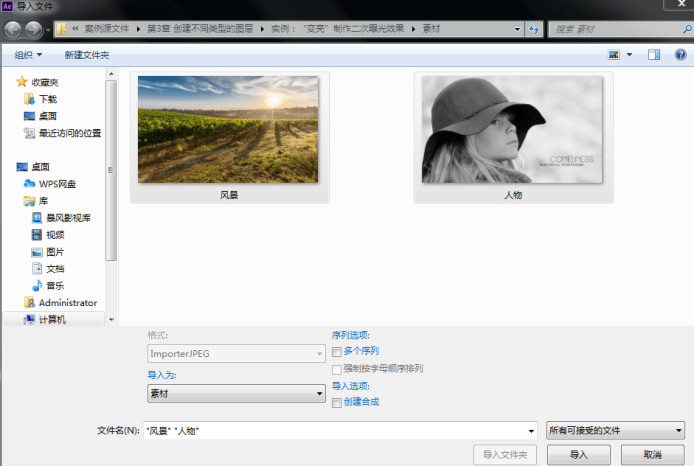The image size is (694, 466).
Task: Click the help question mark icon
Action: pos(680,55)
